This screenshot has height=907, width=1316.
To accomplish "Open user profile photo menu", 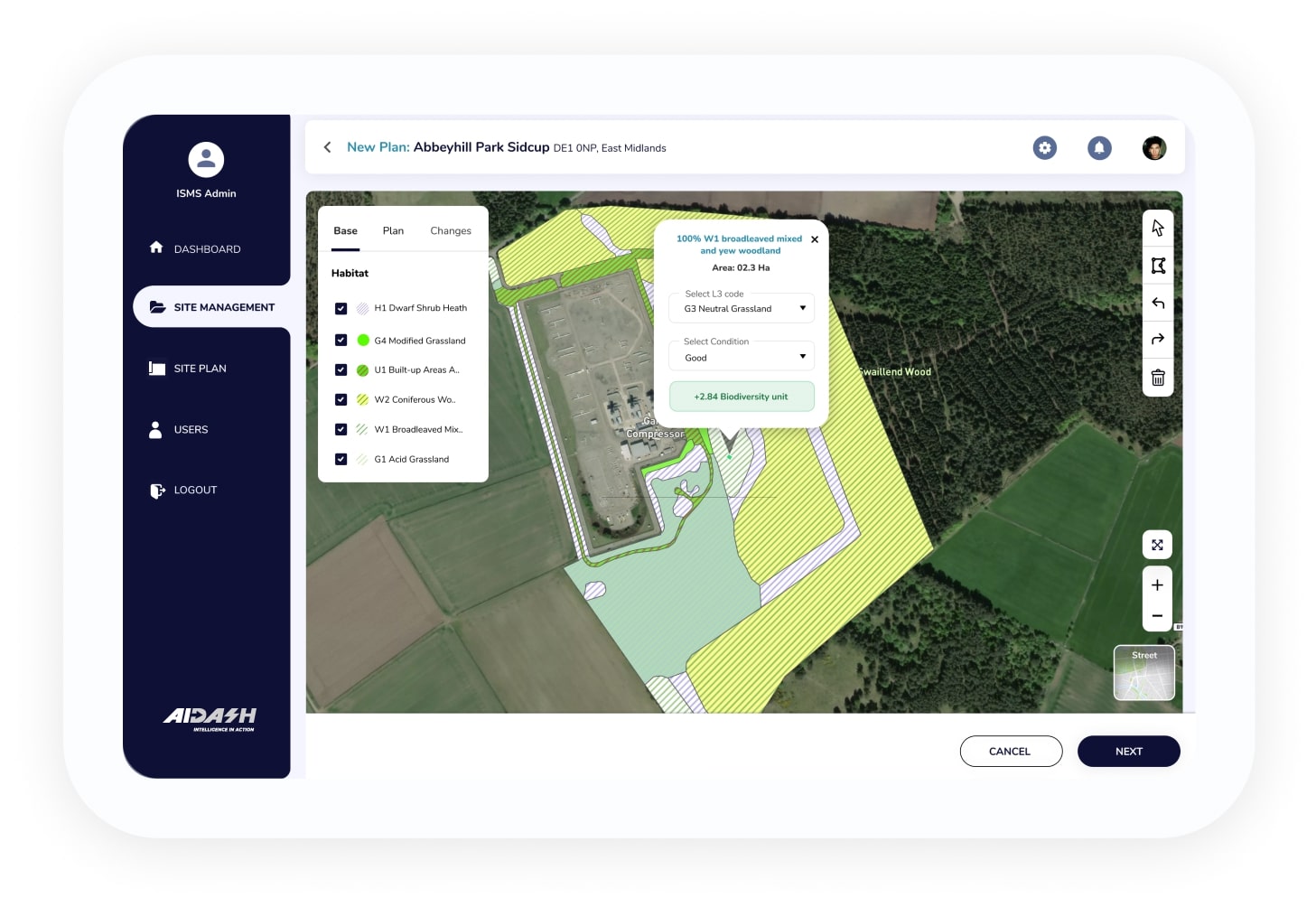I will [x=1154, y=148].
